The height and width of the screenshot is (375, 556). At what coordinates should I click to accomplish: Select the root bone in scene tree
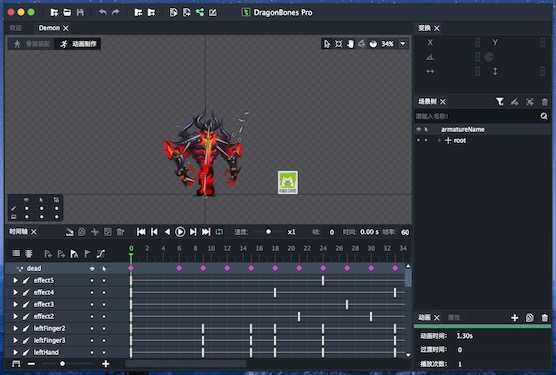pos(460,141)
